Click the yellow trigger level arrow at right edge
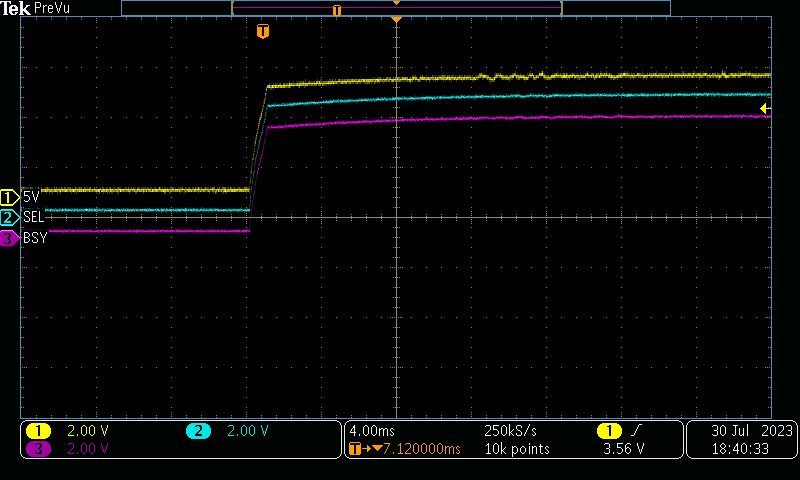The width and height of the screenshot is (800, 480). click(765, 108)
